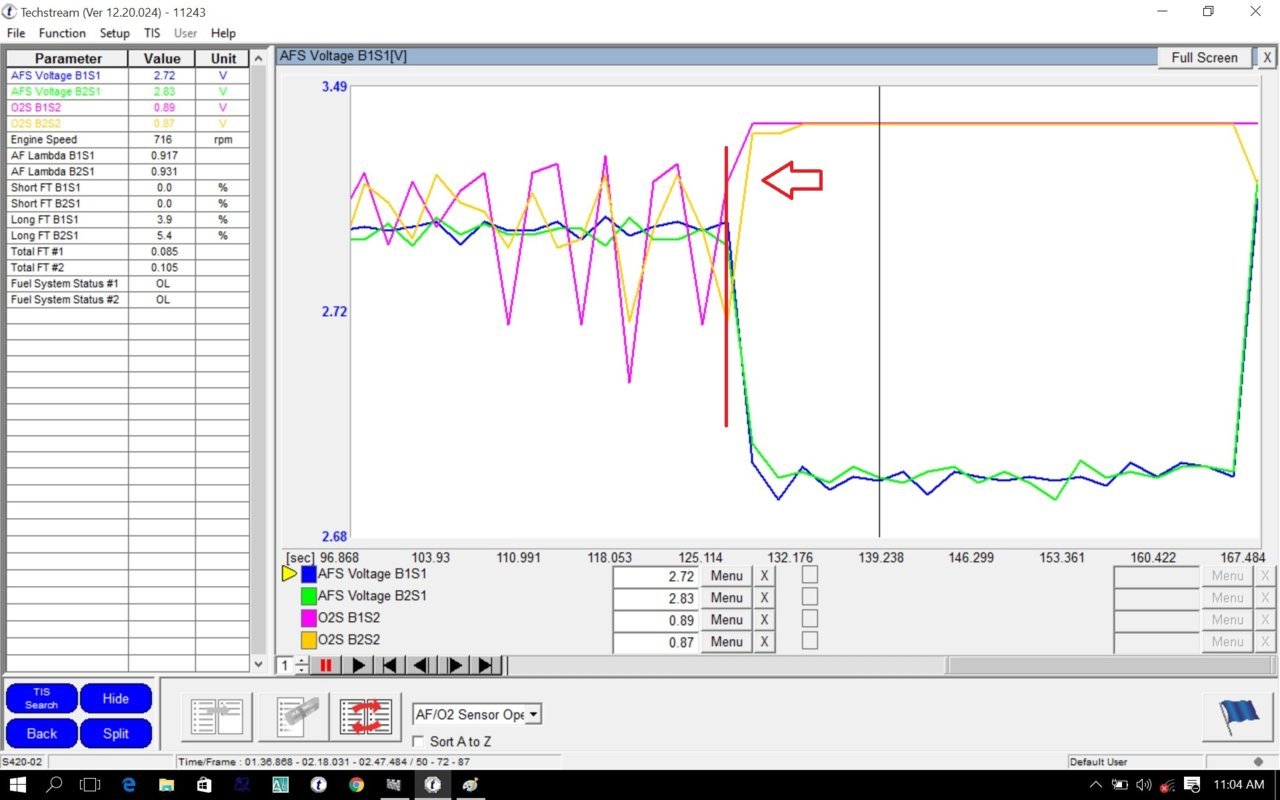Screen dimensions: 1280x800
Task: Select Fuel System Status #1 parameter row
Action: 127,283
